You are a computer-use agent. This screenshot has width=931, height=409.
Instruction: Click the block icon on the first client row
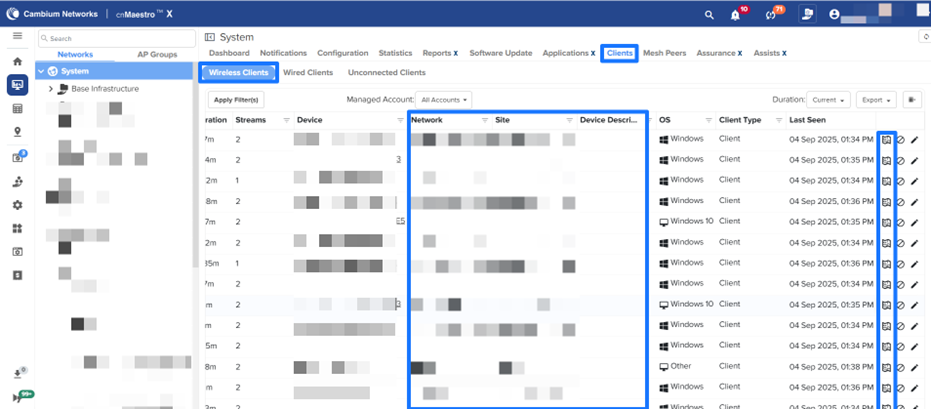point(900,139)
